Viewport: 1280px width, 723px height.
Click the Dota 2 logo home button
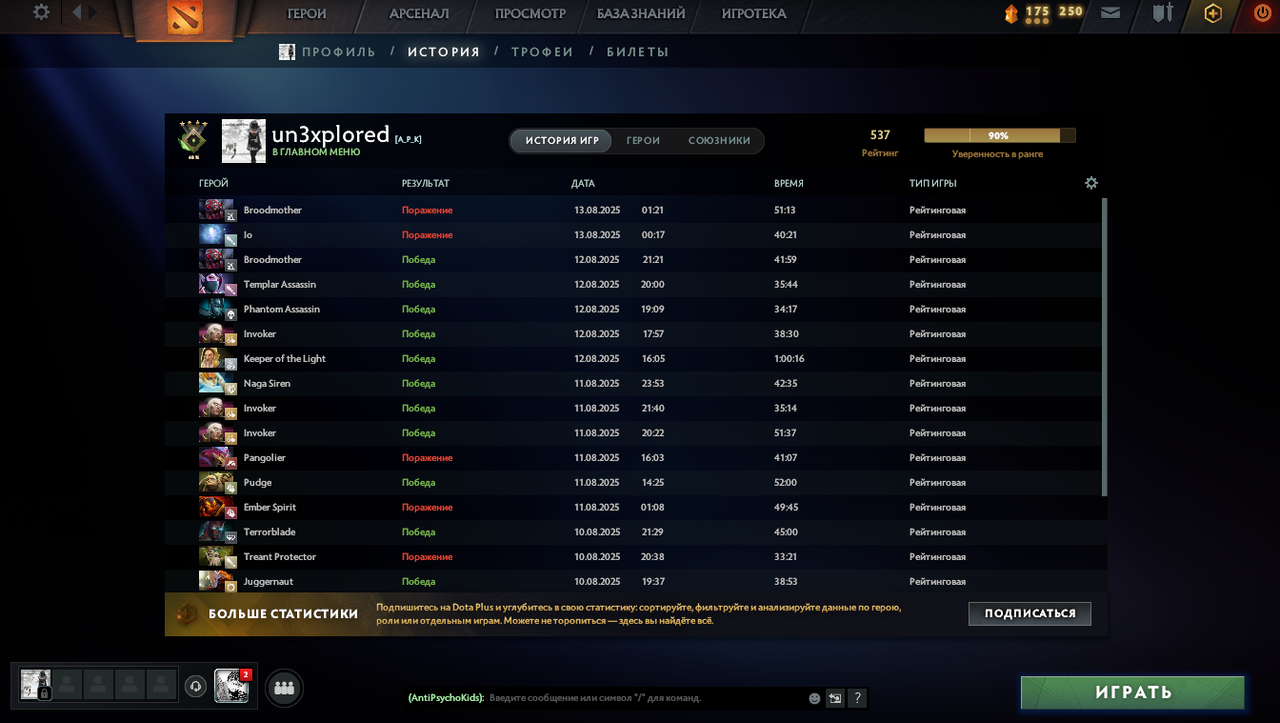[184, 18]
